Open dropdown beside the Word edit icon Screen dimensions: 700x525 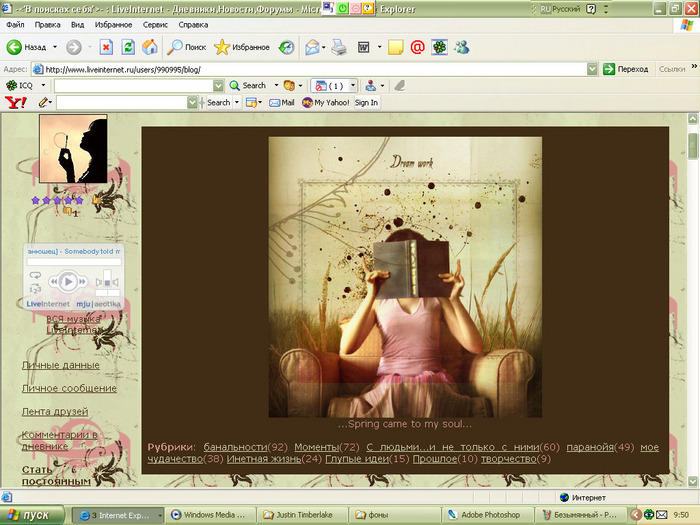pyautogui.click(x=379, y=47)
